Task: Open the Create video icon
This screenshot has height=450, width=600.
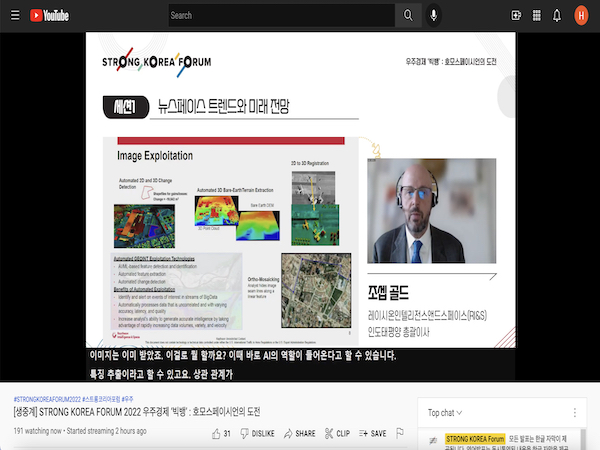Action: 516,15
